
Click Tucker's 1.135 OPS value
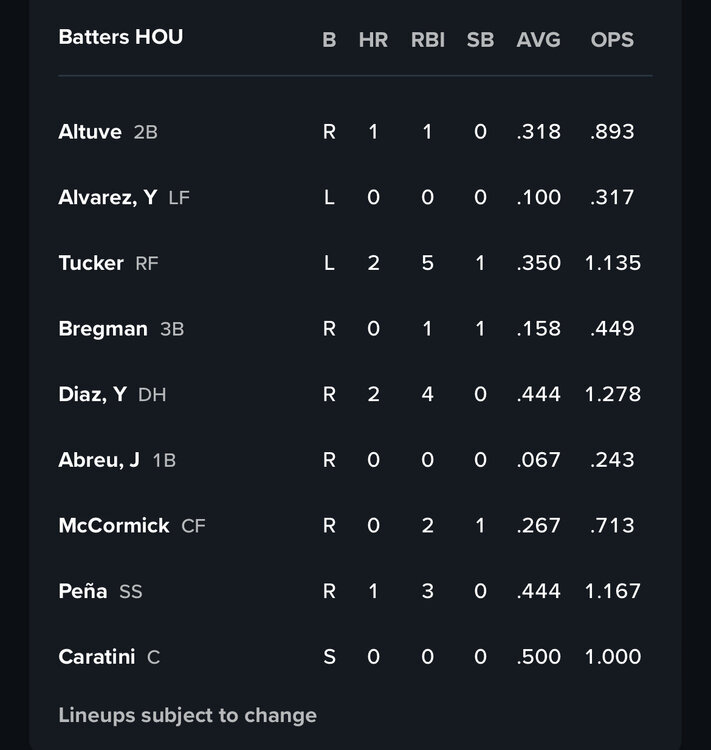click(x=612, y=263)
